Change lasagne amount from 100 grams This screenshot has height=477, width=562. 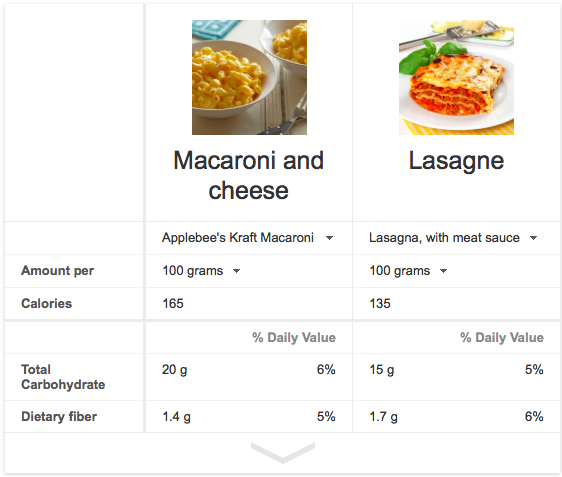pos(408,271)
